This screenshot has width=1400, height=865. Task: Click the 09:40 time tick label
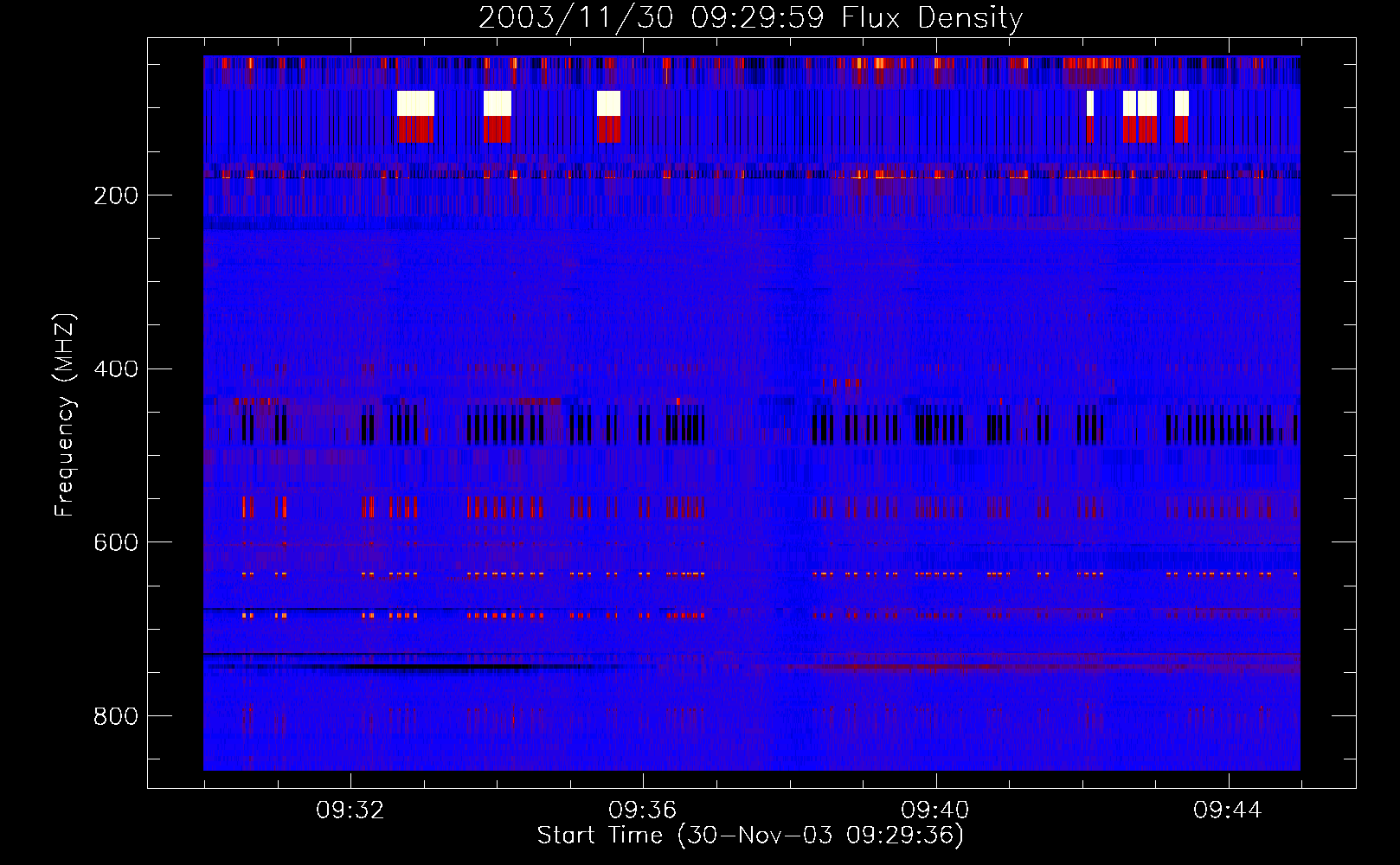click(935, 811)
